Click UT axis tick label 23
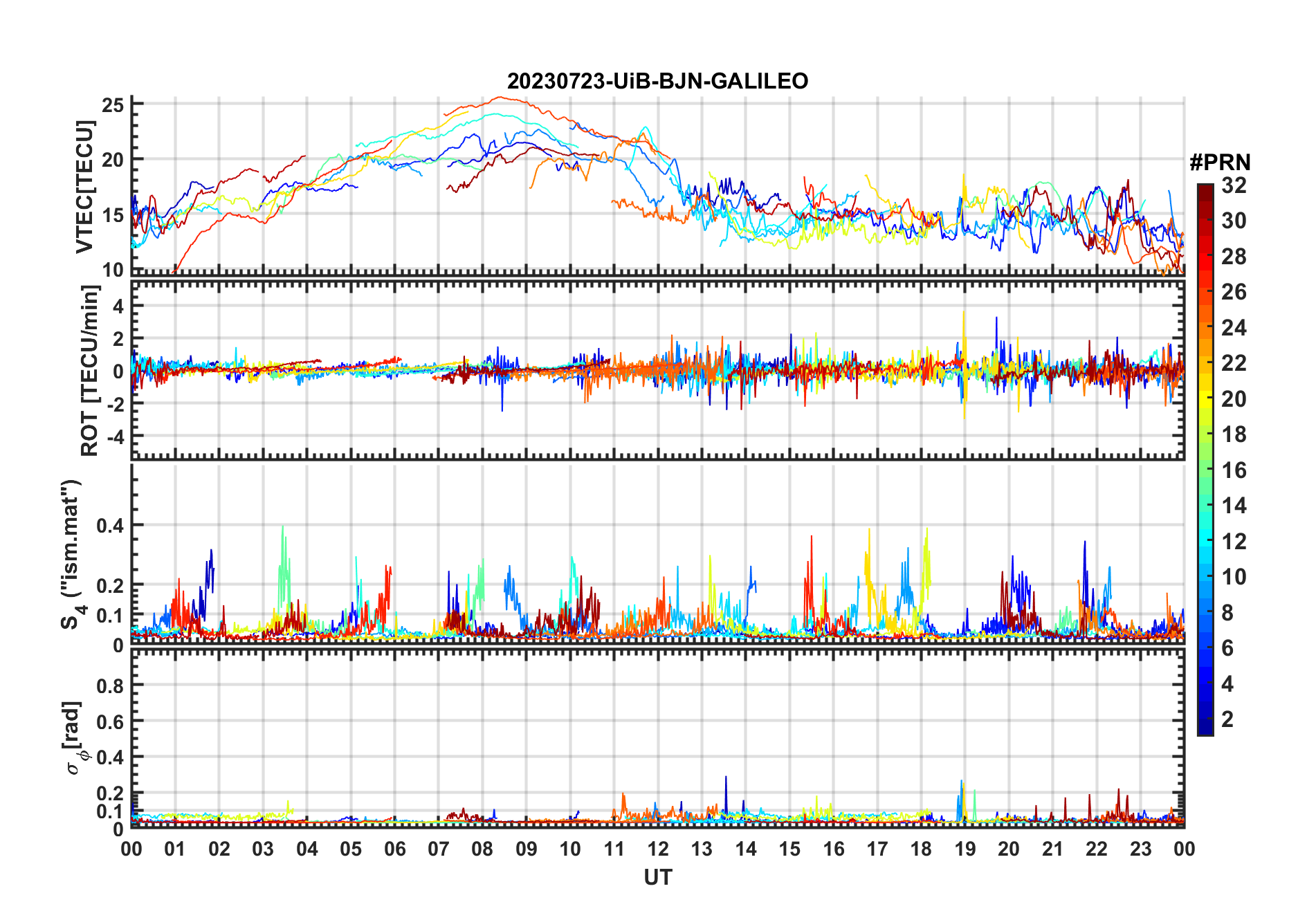 point(1141,849)
